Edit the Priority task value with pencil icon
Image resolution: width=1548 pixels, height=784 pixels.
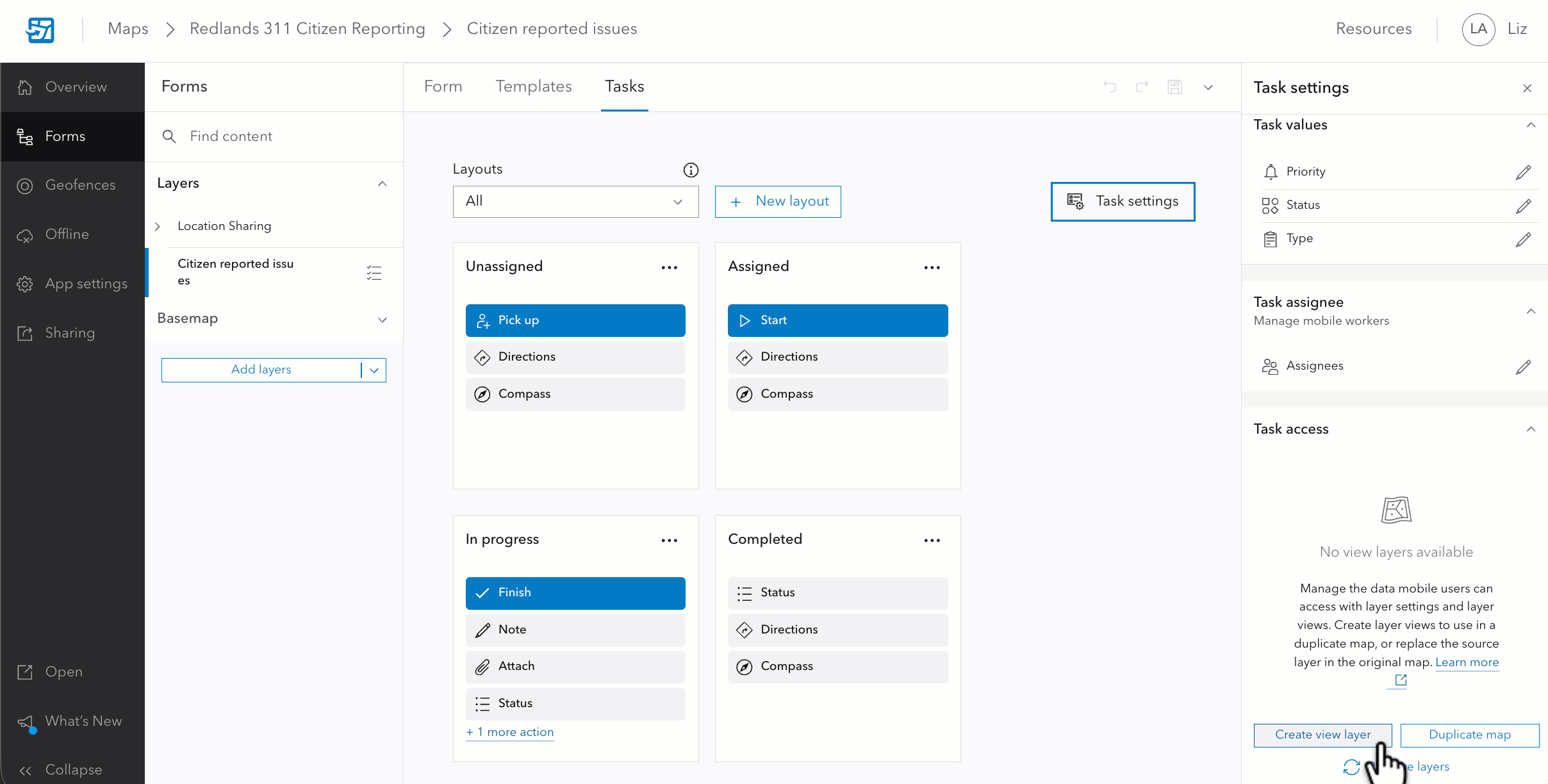pyautogui.click(x=1524, y=171)
